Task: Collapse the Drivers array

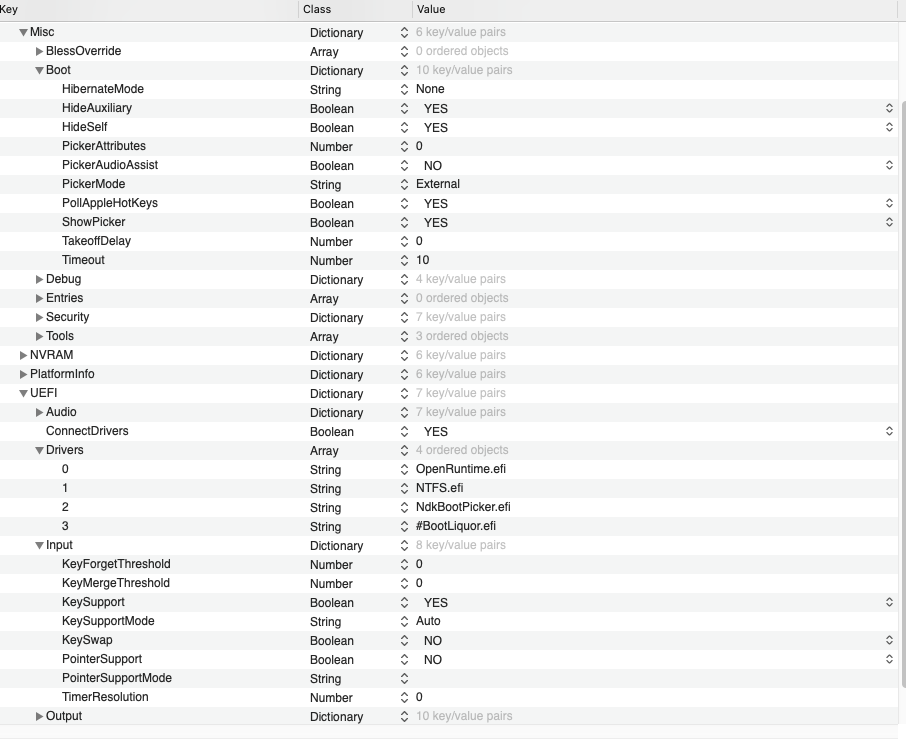Action: pyautogui.click(x=39, y=450)
